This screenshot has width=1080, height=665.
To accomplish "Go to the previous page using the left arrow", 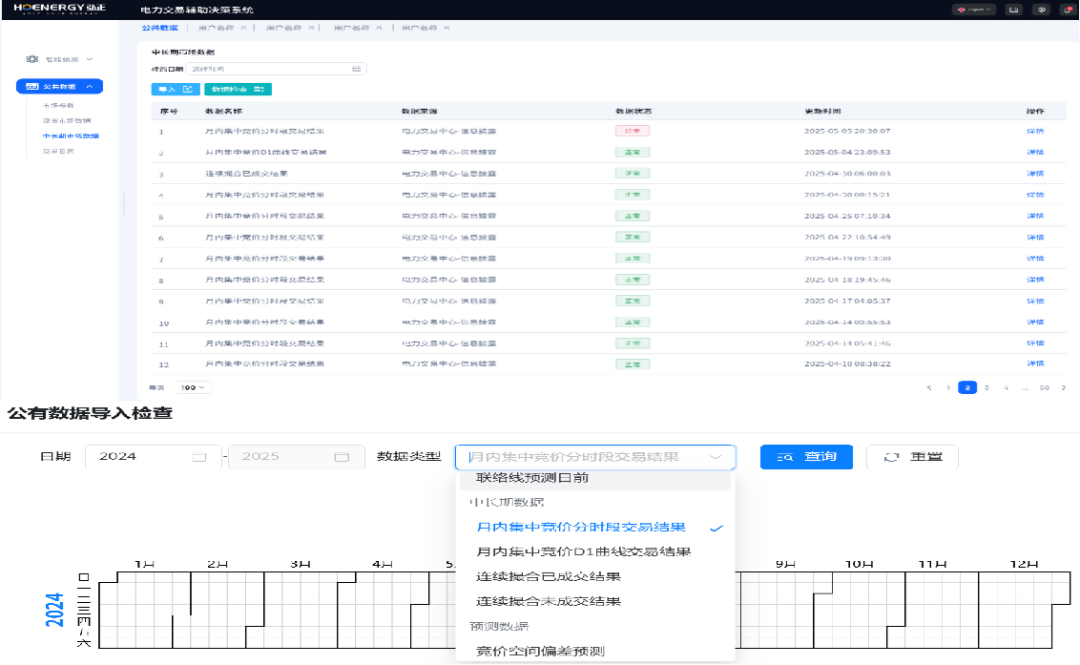I will tap(929, 387).
